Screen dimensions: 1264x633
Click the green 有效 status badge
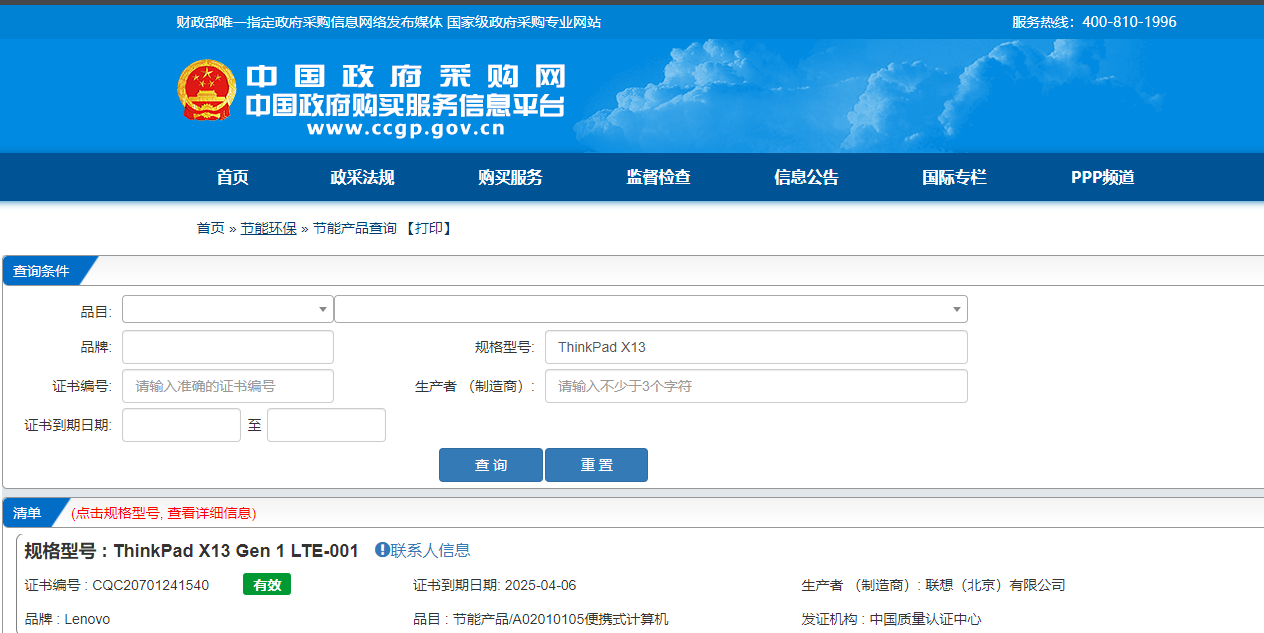point(267,585)
